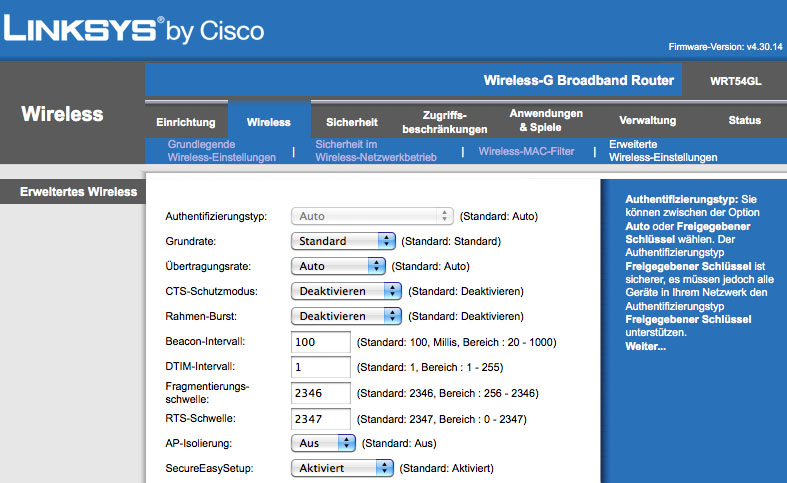Open Sicherheit im Wireless-Netzwerkbetrieb subtab
The width and height of the screenshot is (787, 483).
(376, 151)
